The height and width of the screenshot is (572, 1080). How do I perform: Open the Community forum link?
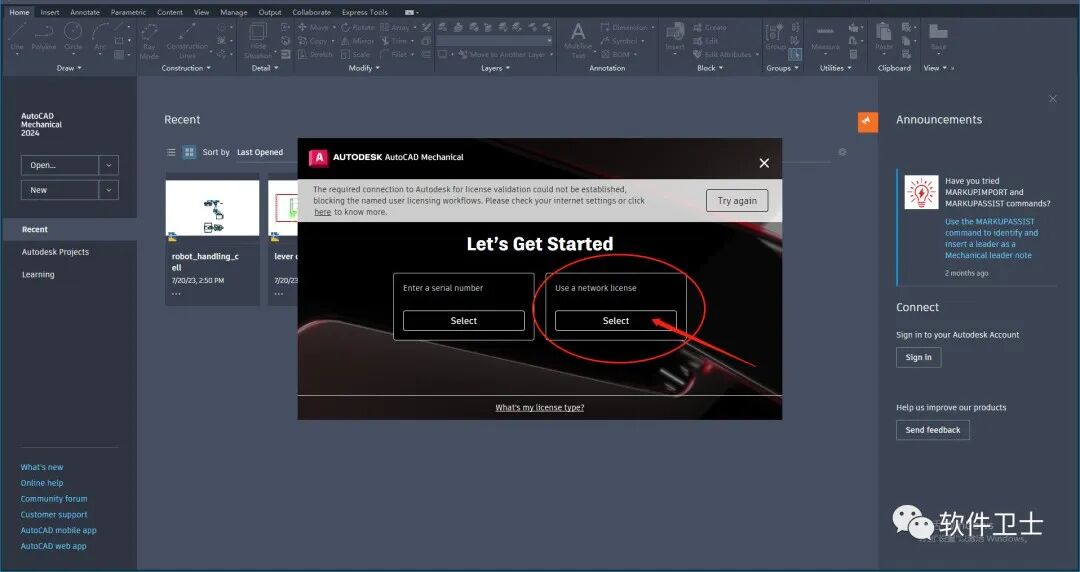(x=54, y=499)
